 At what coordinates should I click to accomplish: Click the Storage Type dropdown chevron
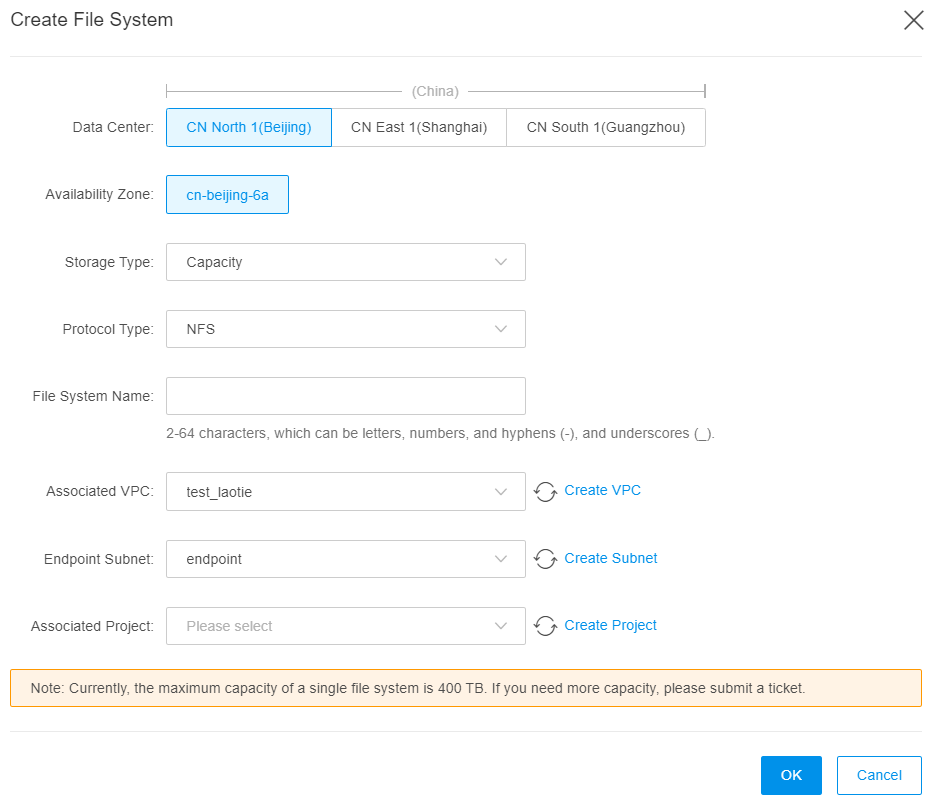500,262
